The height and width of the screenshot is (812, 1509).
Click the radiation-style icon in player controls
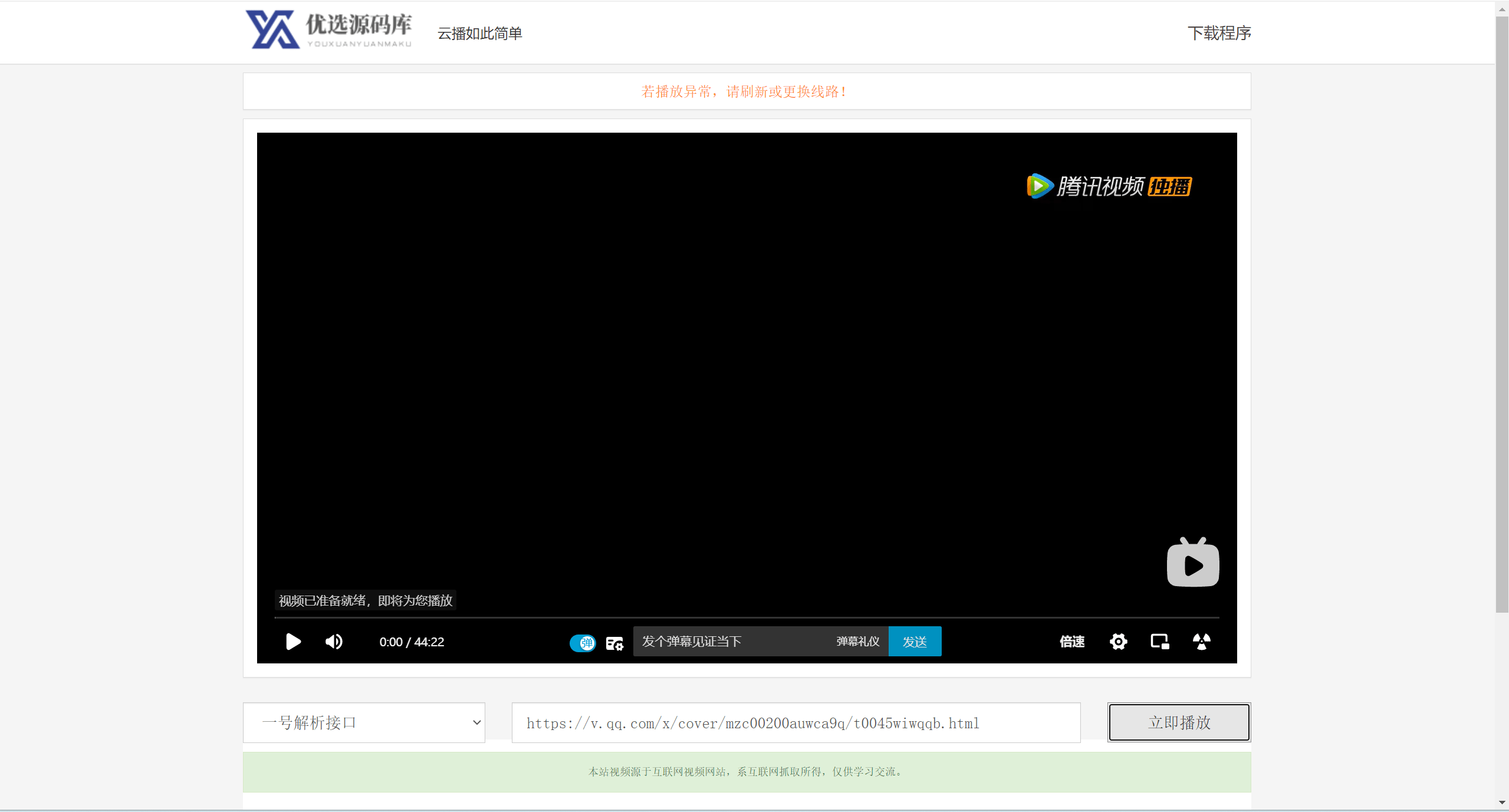(x=1201, y=642)
